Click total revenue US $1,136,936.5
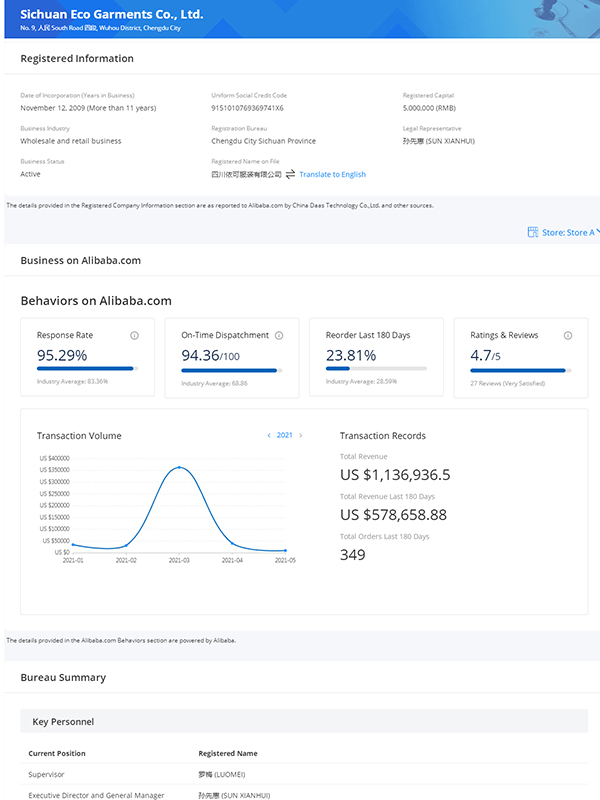The width and height of the screenshot is (600, 800). point(395,475)
